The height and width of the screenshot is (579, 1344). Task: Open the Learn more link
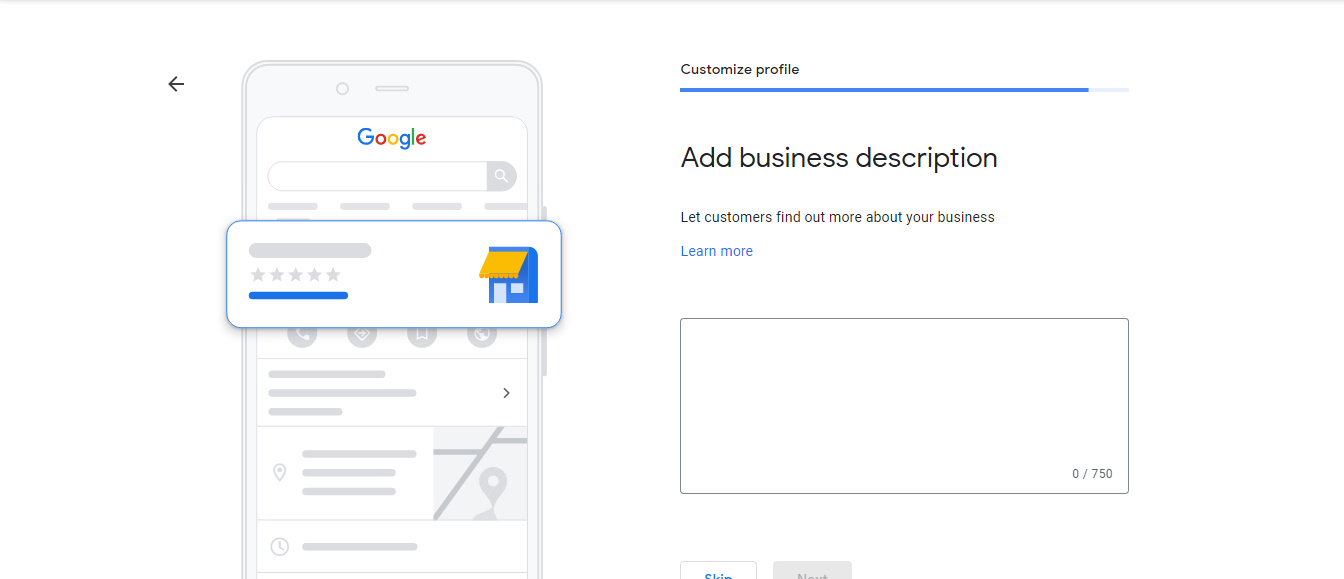tap(716, 251)
